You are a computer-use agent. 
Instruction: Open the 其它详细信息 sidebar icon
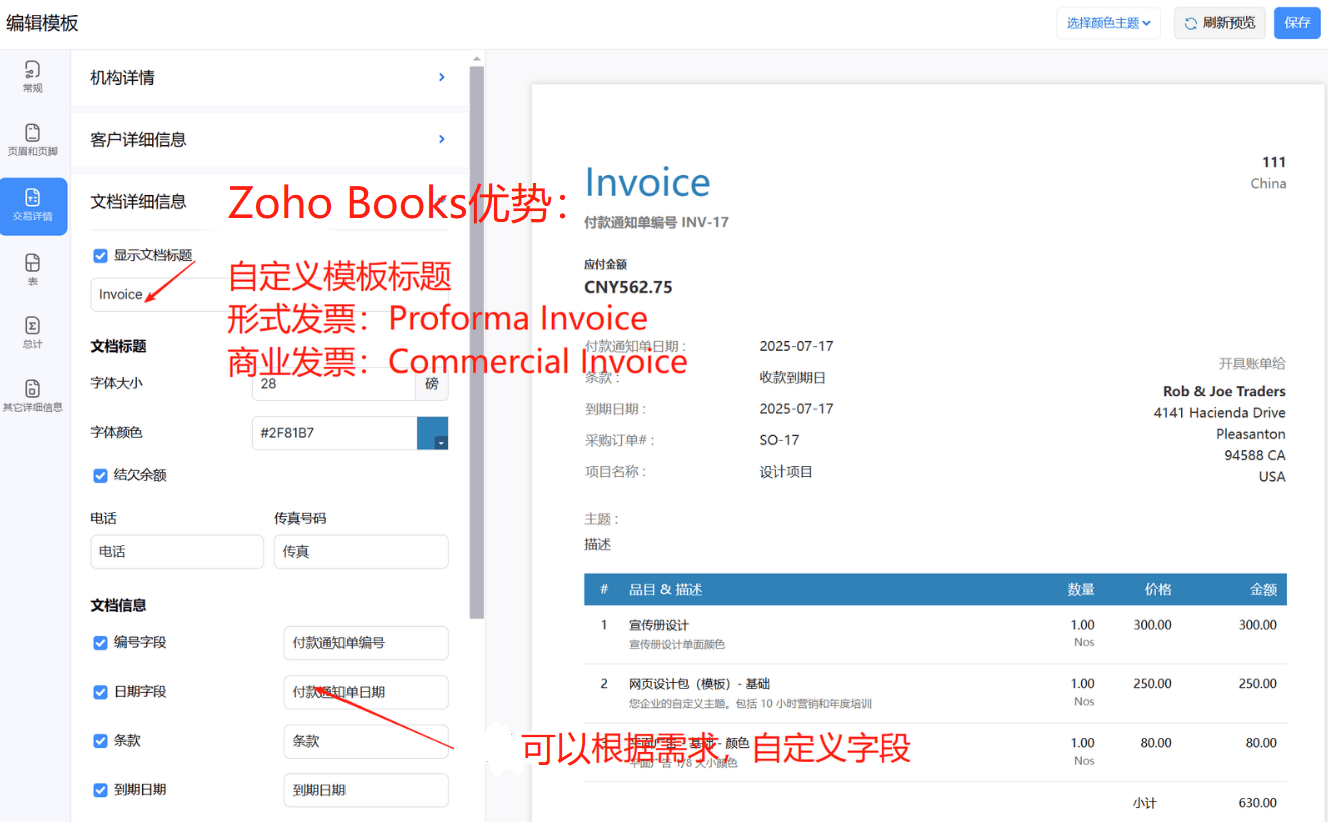click(x=33, y=396)
